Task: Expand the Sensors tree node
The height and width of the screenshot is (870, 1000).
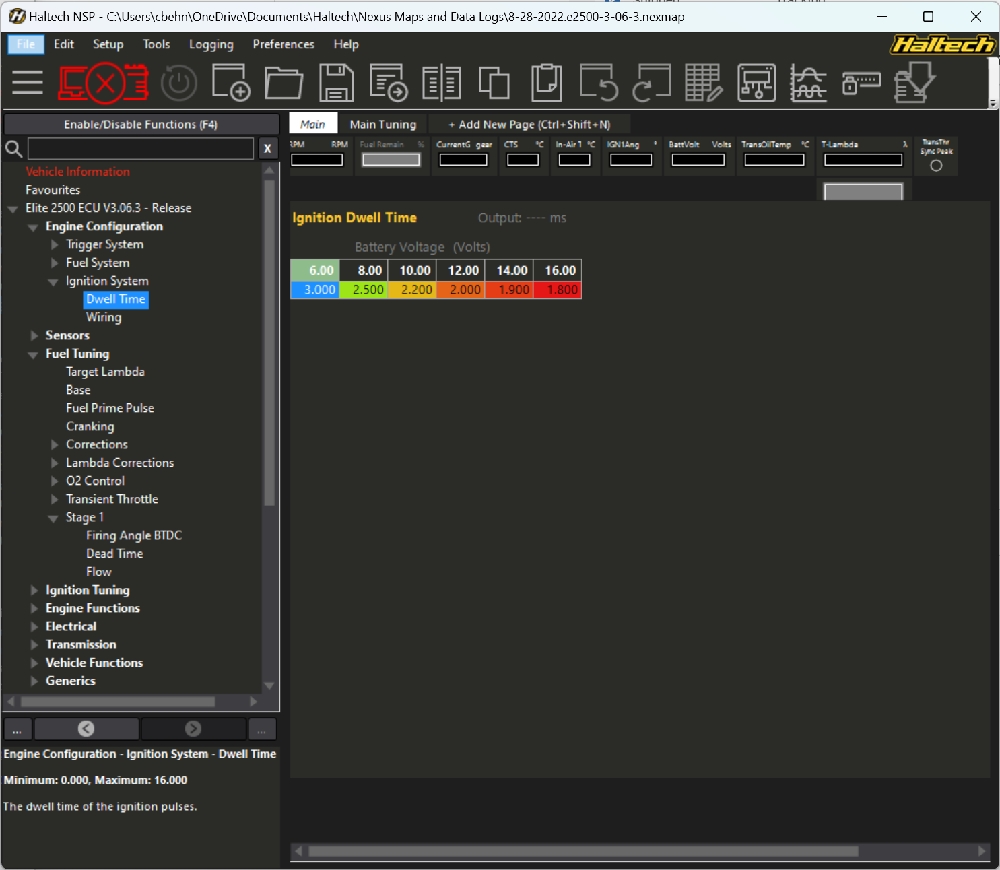Action: [35, 336]
